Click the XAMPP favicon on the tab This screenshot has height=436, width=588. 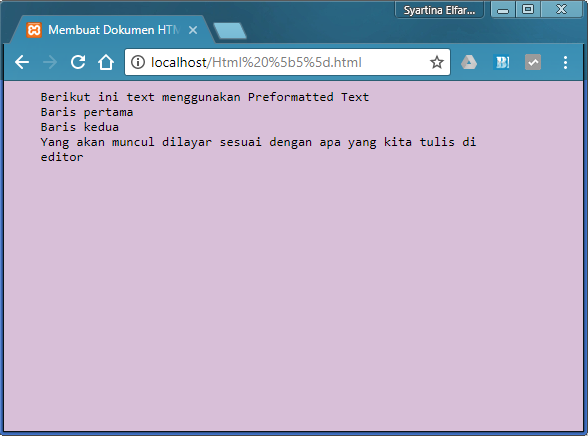point(34,30)
